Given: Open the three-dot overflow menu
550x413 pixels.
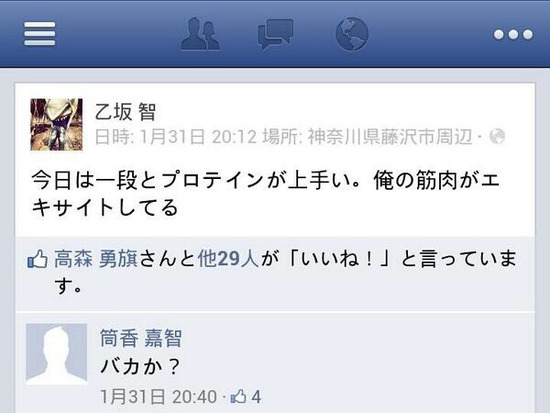Looking at the screenshot, I should click(x=513, y=34).
